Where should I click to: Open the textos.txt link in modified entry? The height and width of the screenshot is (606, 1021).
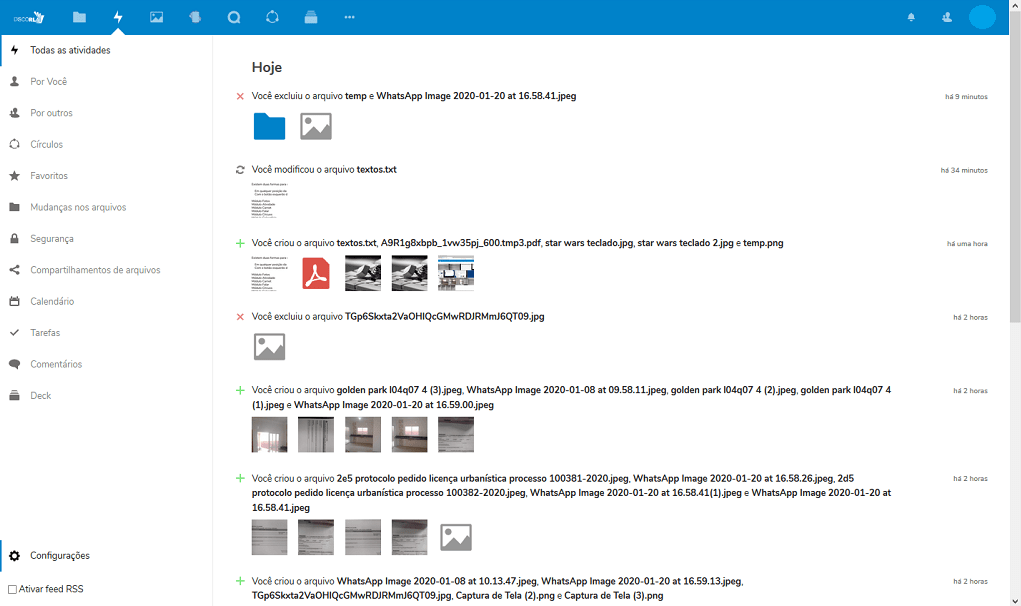pos(376,170)
